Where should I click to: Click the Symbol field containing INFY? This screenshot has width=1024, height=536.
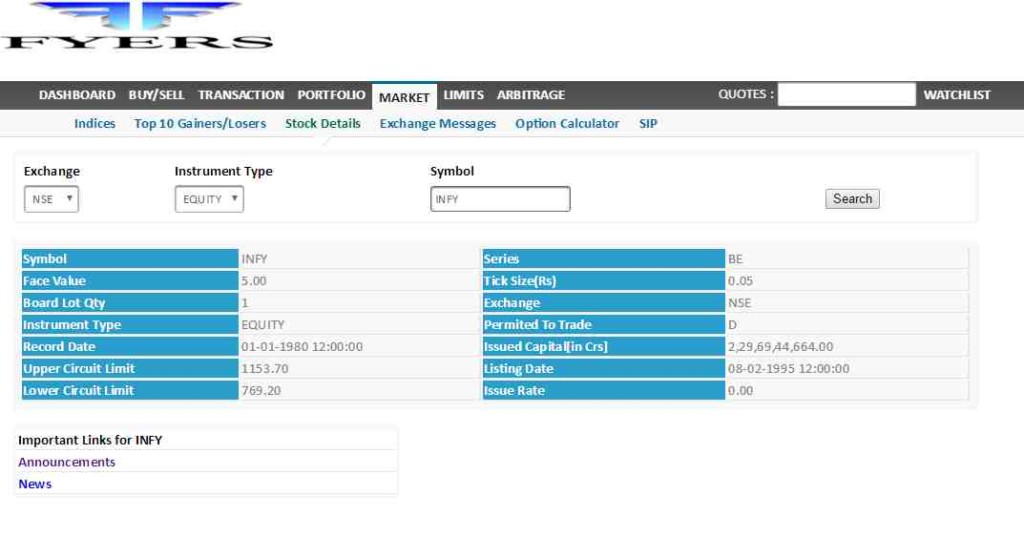coord(500,199)
